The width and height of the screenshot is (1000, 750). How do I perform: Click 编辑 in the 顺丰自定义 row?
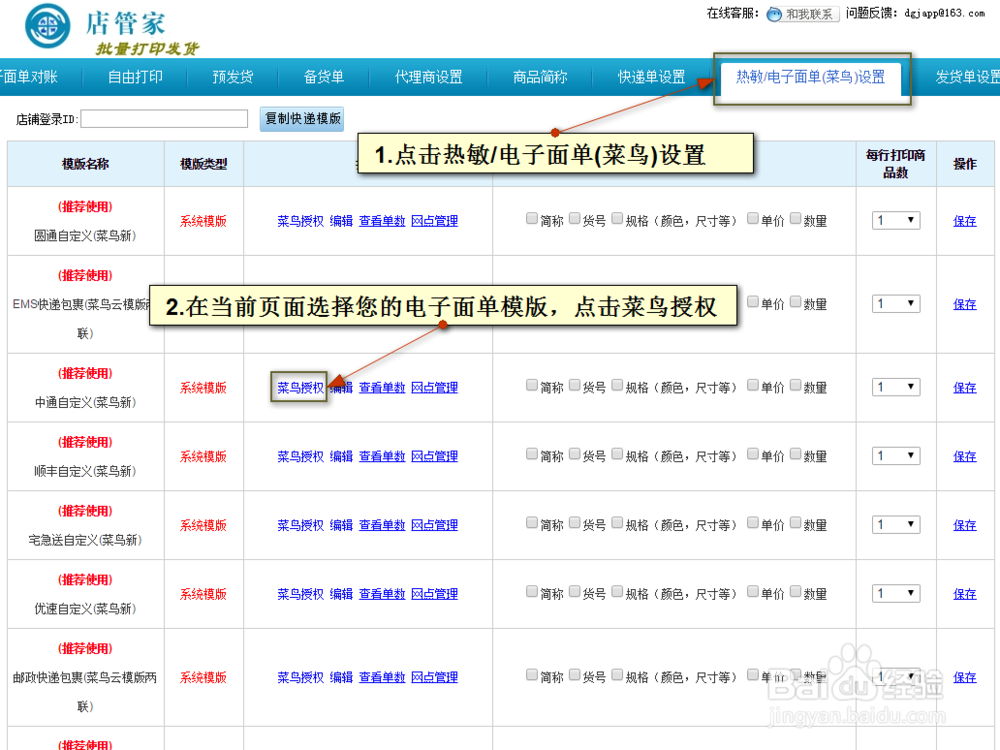coord(341,456)
